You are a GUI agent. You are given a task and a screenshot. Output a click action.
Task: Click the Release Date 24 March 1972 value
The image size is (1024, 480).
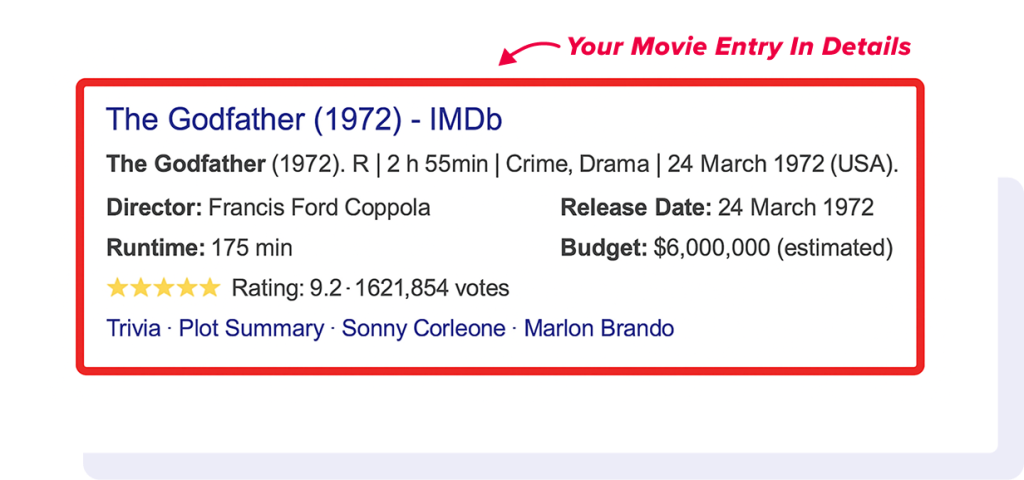point(796,208)
